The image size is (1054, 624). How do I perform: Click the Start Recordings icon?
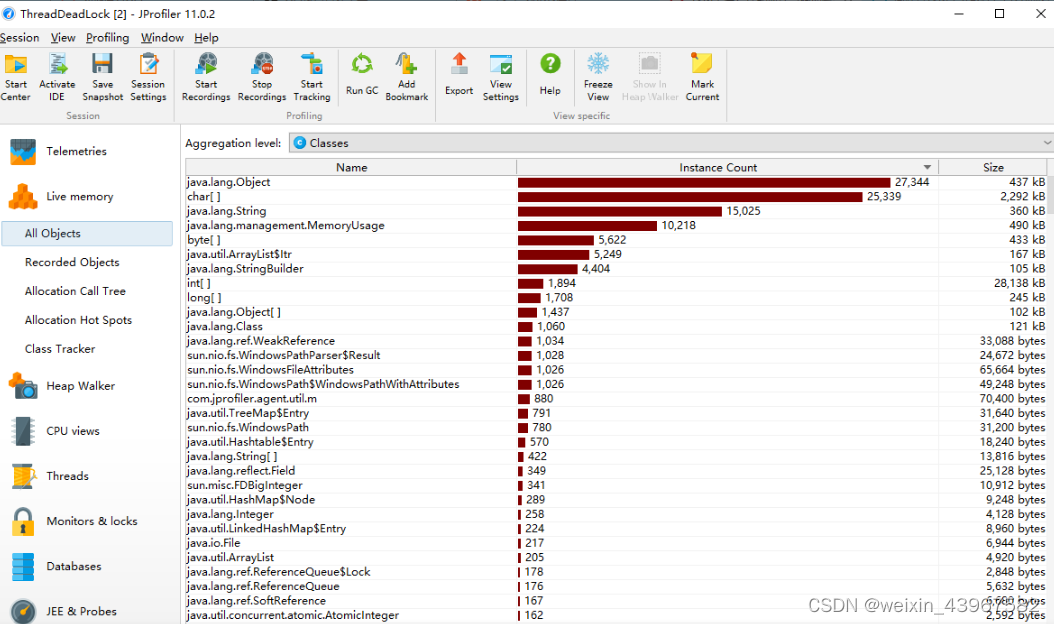206,65
